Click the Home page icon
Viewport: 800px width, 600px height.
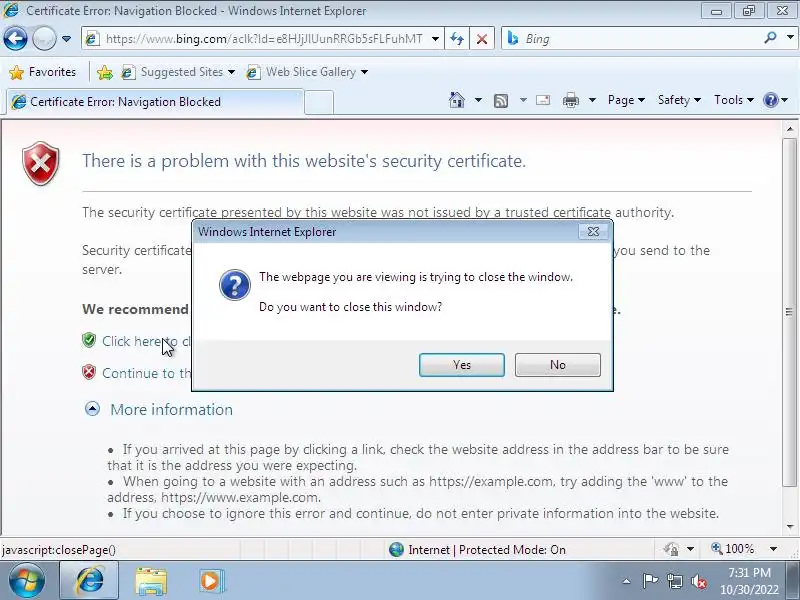click(x=457, y=100)
